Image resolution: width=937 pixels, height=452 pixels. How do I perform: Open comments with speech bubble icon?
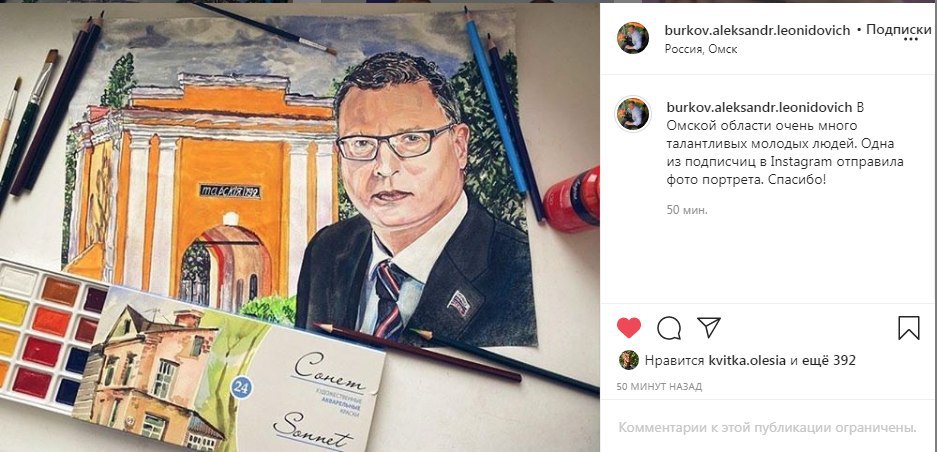point(669,328)
